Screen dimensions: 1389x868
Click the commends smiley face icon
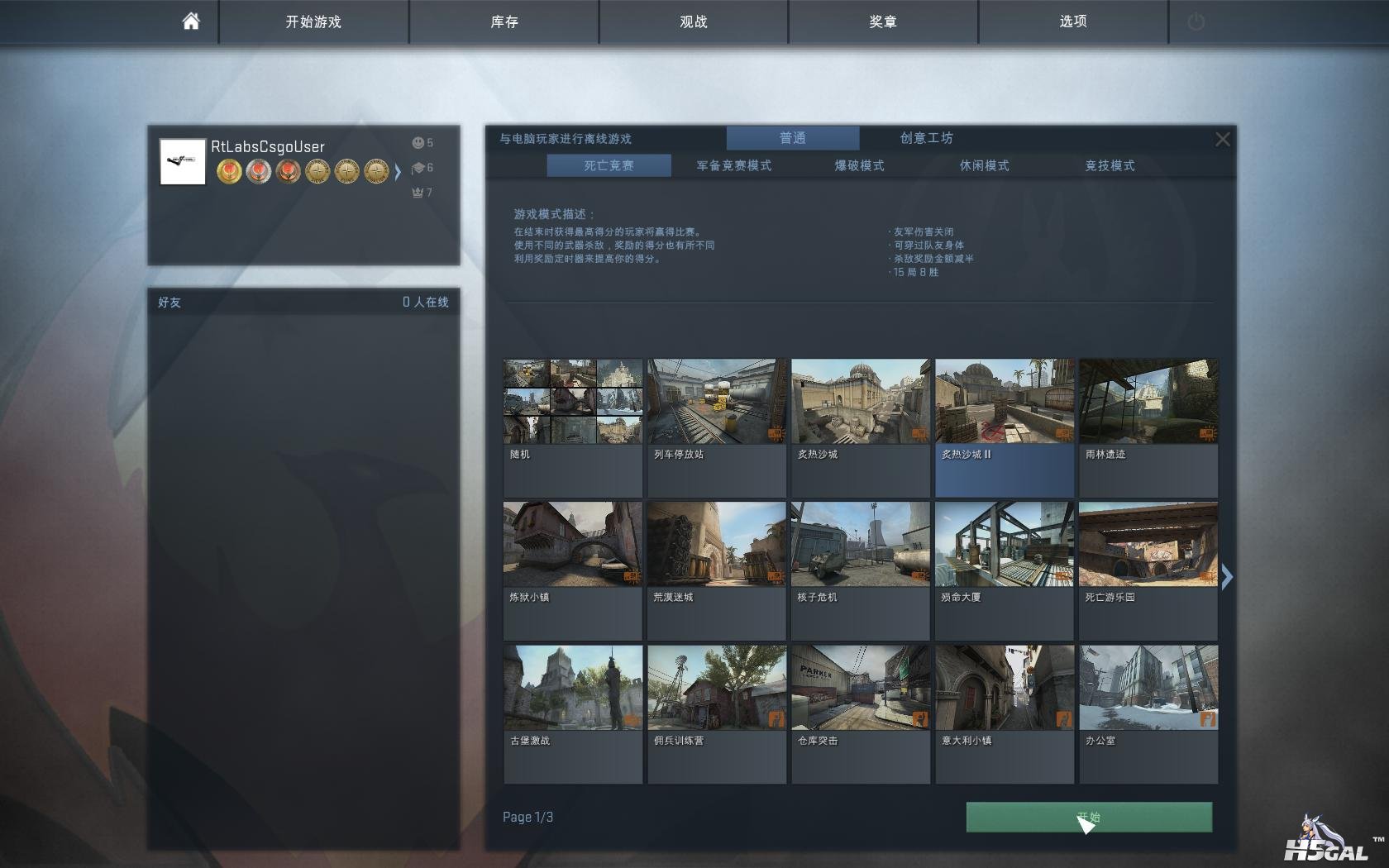[418, 143]
